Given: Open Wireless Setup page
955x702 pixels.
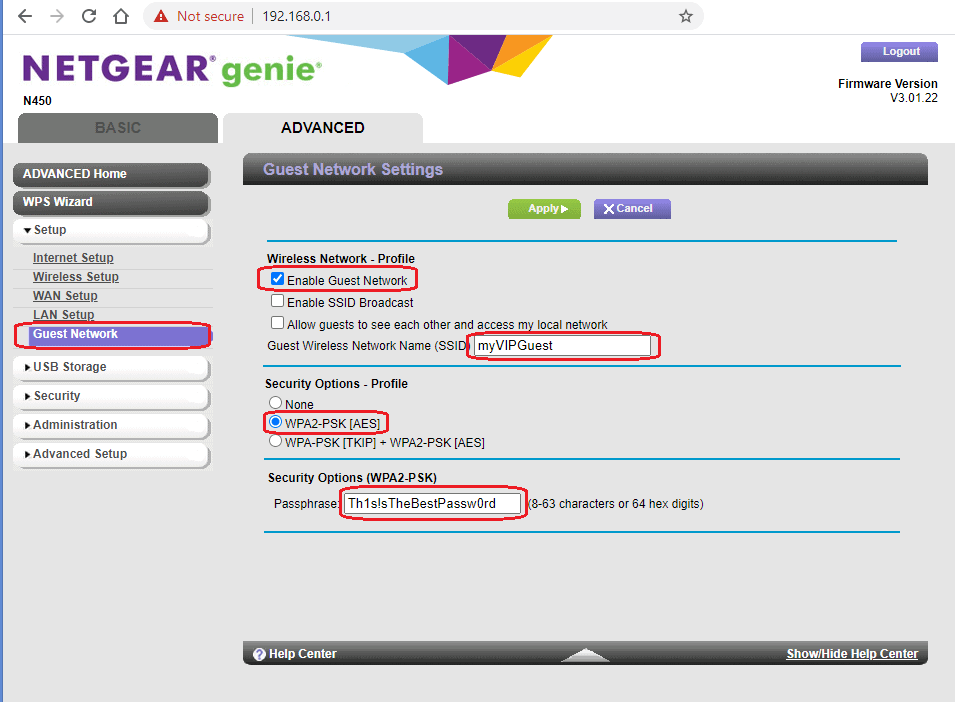Looking at the screenshot, I should (x=75, y=277).
